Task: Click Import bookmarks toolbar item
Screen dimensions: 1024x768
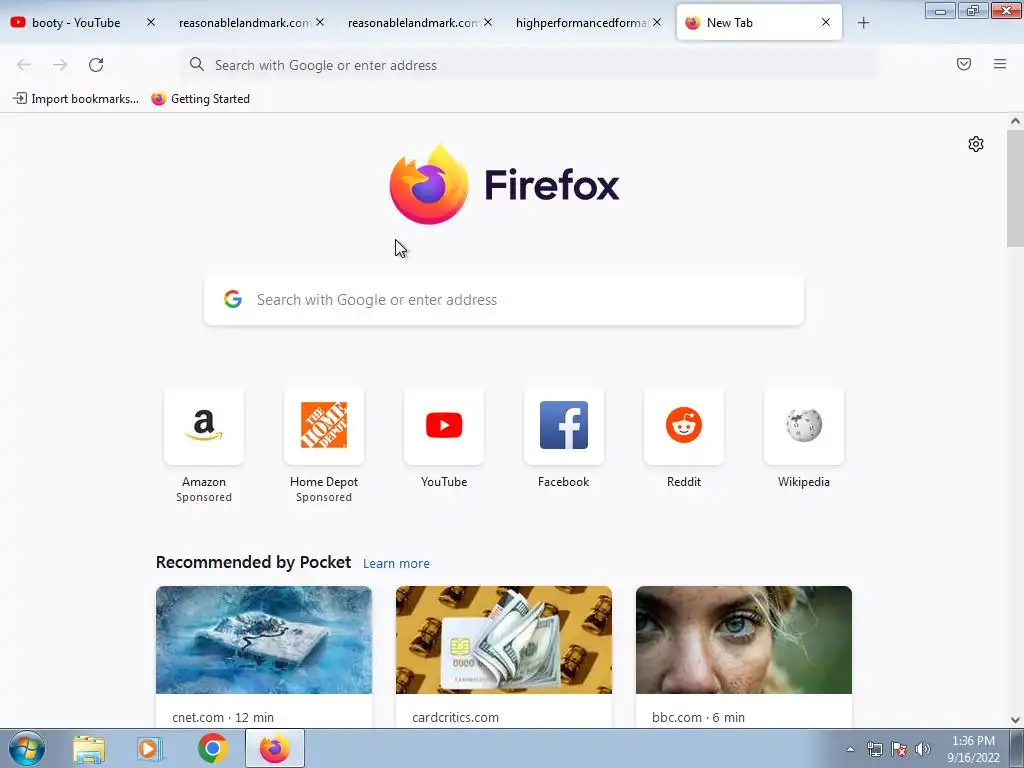Action: point(76,99)
